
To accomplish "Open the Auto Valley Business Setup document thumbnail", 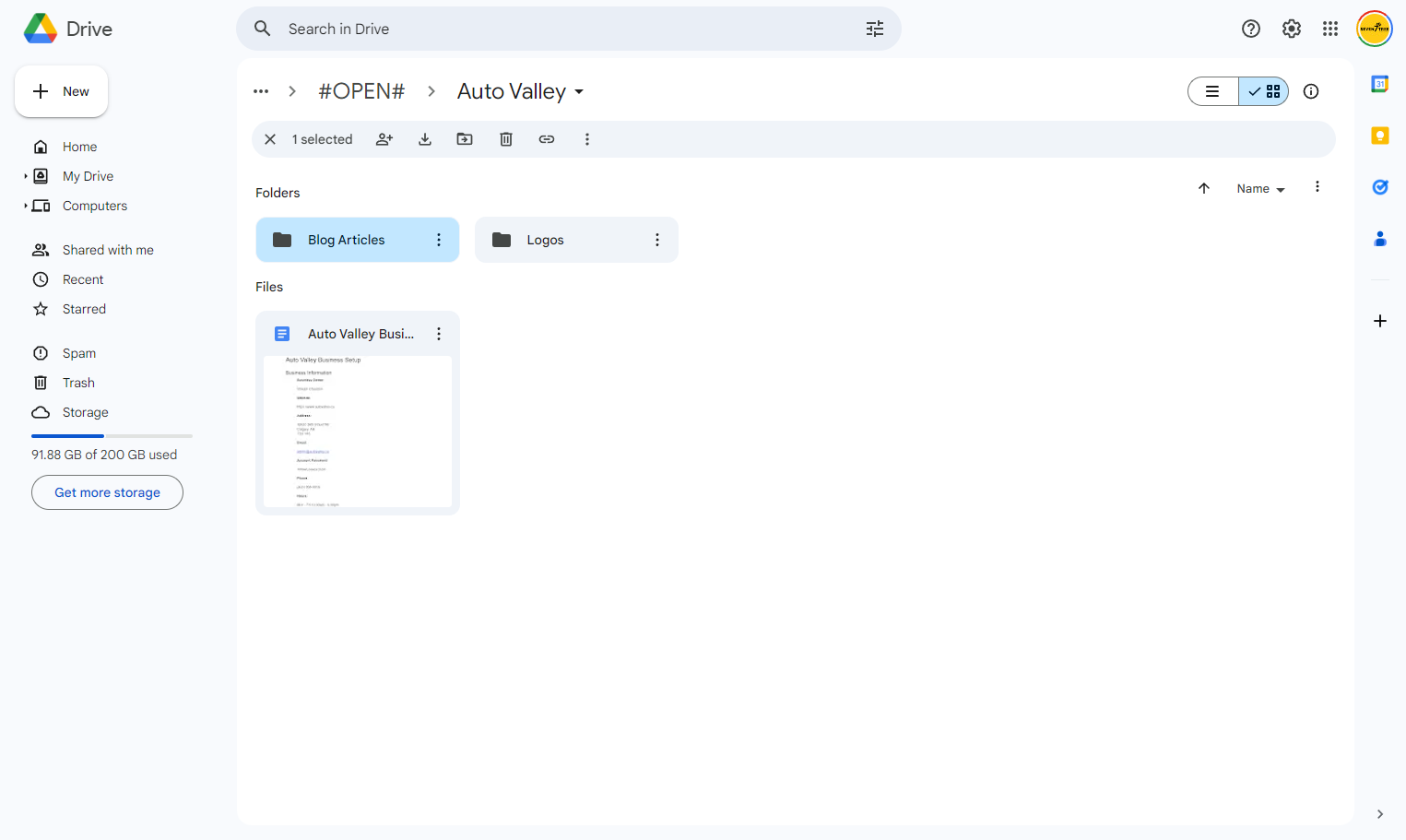I will click(358, 432).
